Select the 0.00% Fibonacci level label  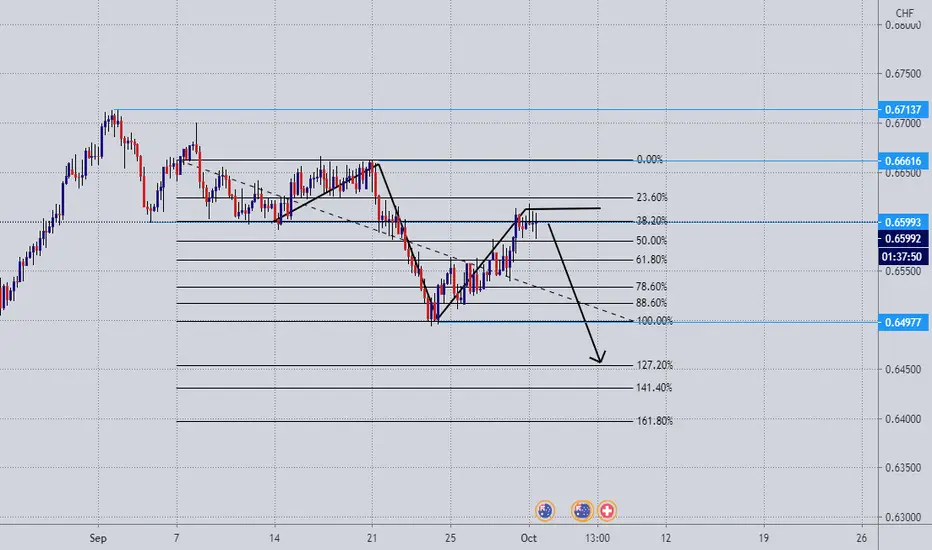[x=649, y=159]
